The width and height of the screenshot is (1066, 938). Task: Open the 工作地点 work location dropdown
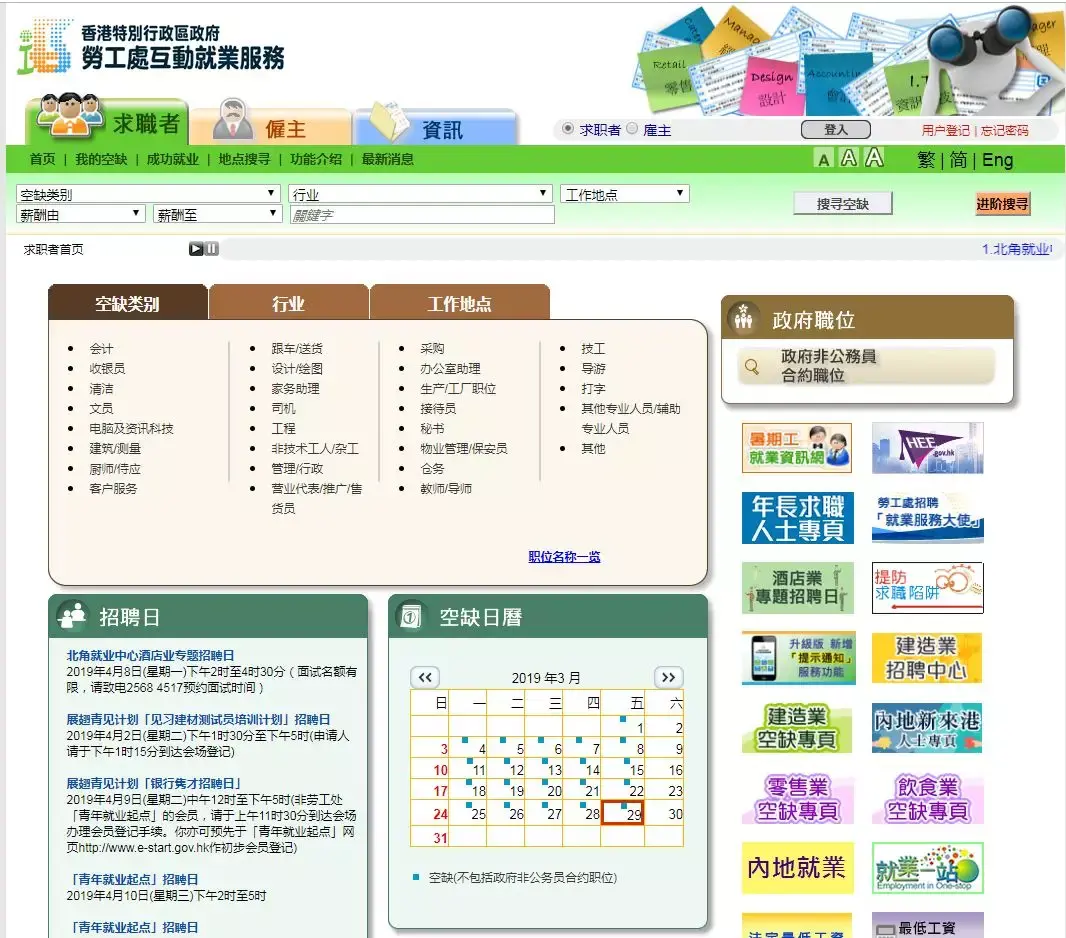(624, 192)
